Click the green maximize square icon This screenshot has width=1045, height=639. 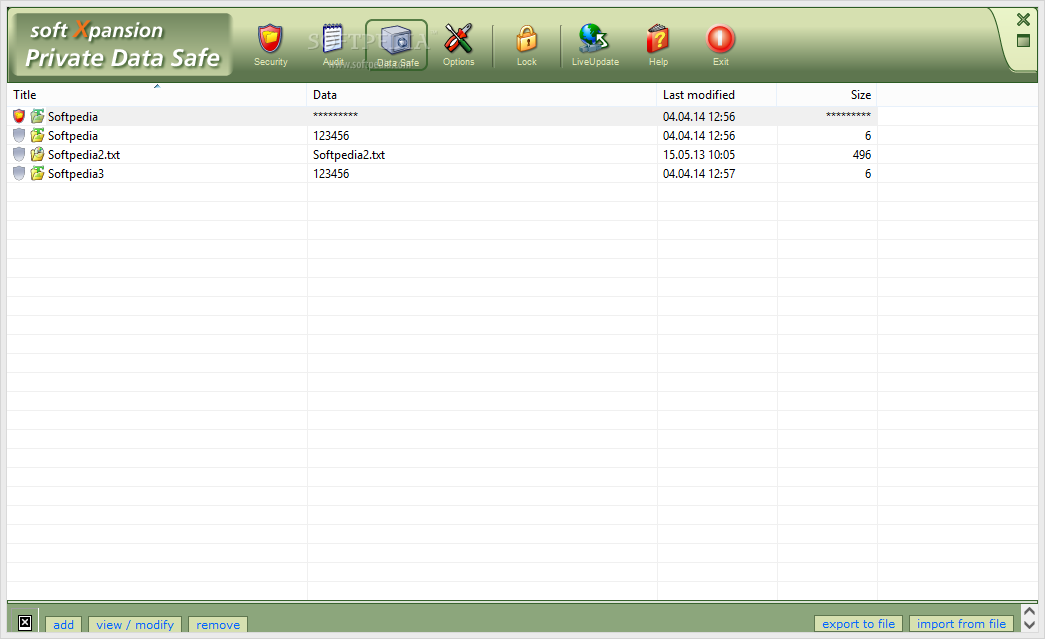tap(1023, 41)
